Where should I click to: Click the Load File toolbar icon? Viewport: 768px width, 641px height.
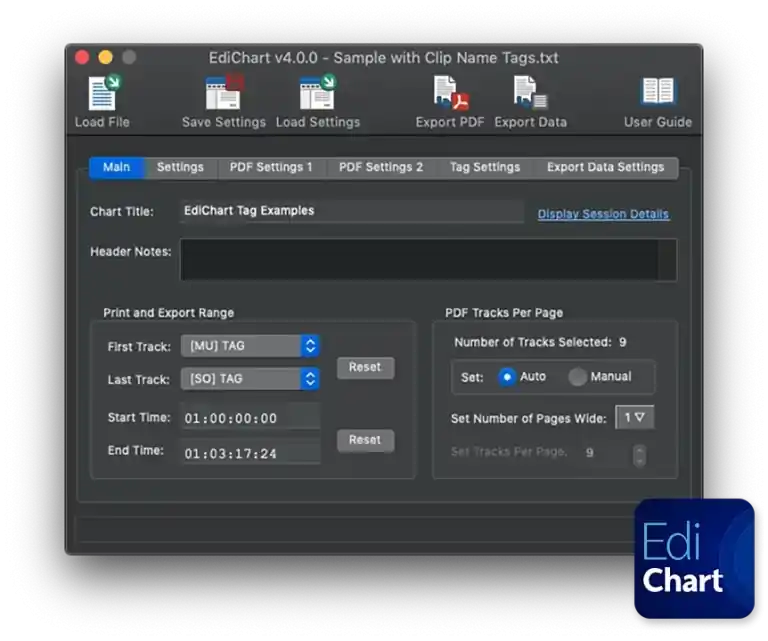coord(103,94)
